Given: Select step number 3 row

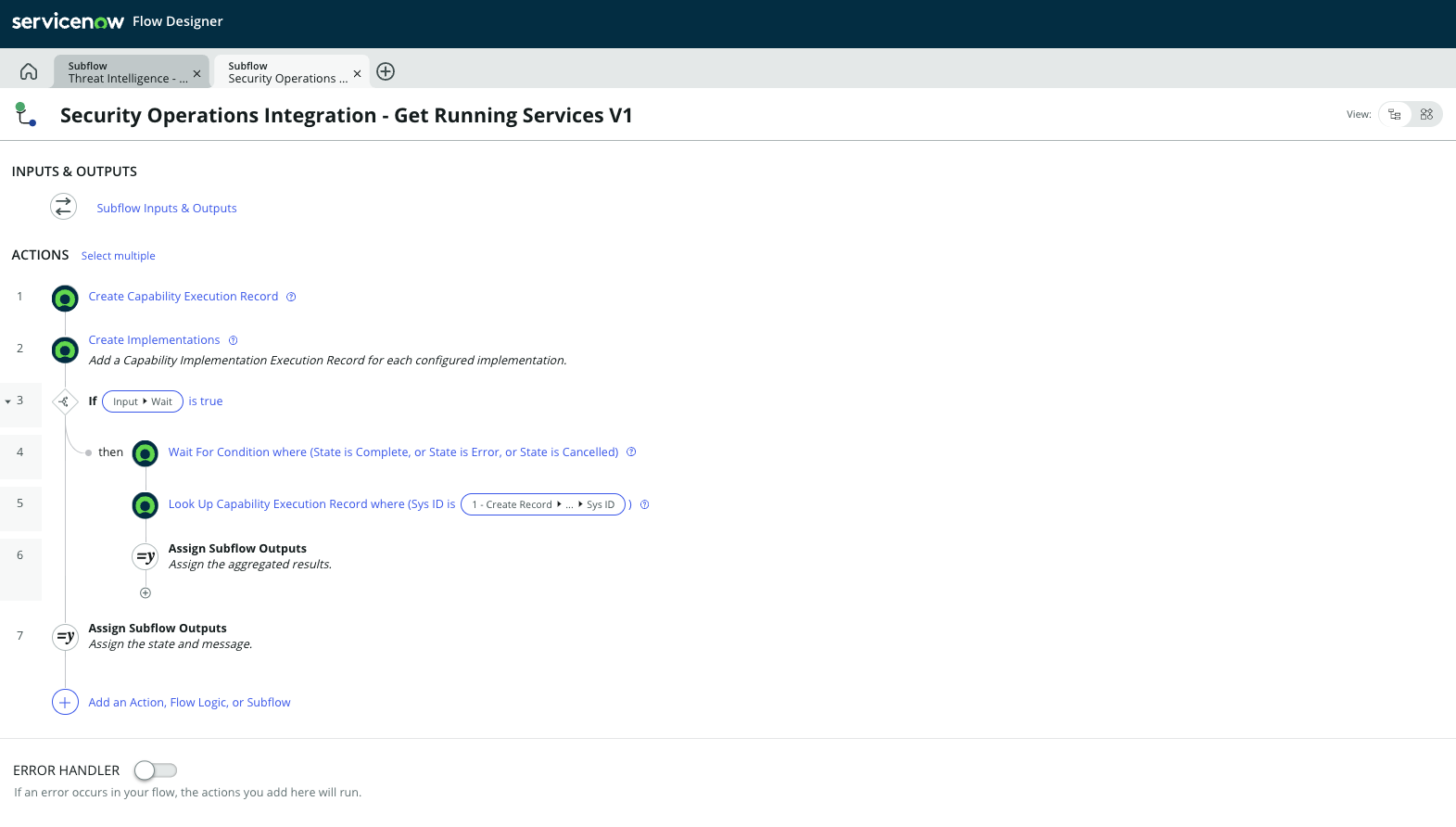Looking at the screenshot, I should [20, 401].
